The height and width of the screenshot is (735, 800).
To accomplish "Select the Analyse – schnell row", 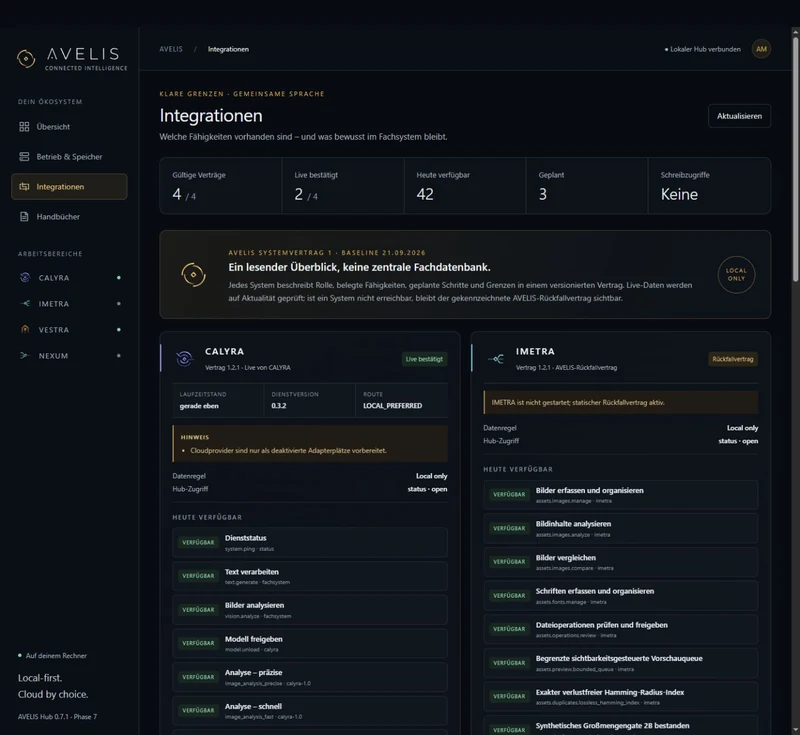I will pos(310,711).
